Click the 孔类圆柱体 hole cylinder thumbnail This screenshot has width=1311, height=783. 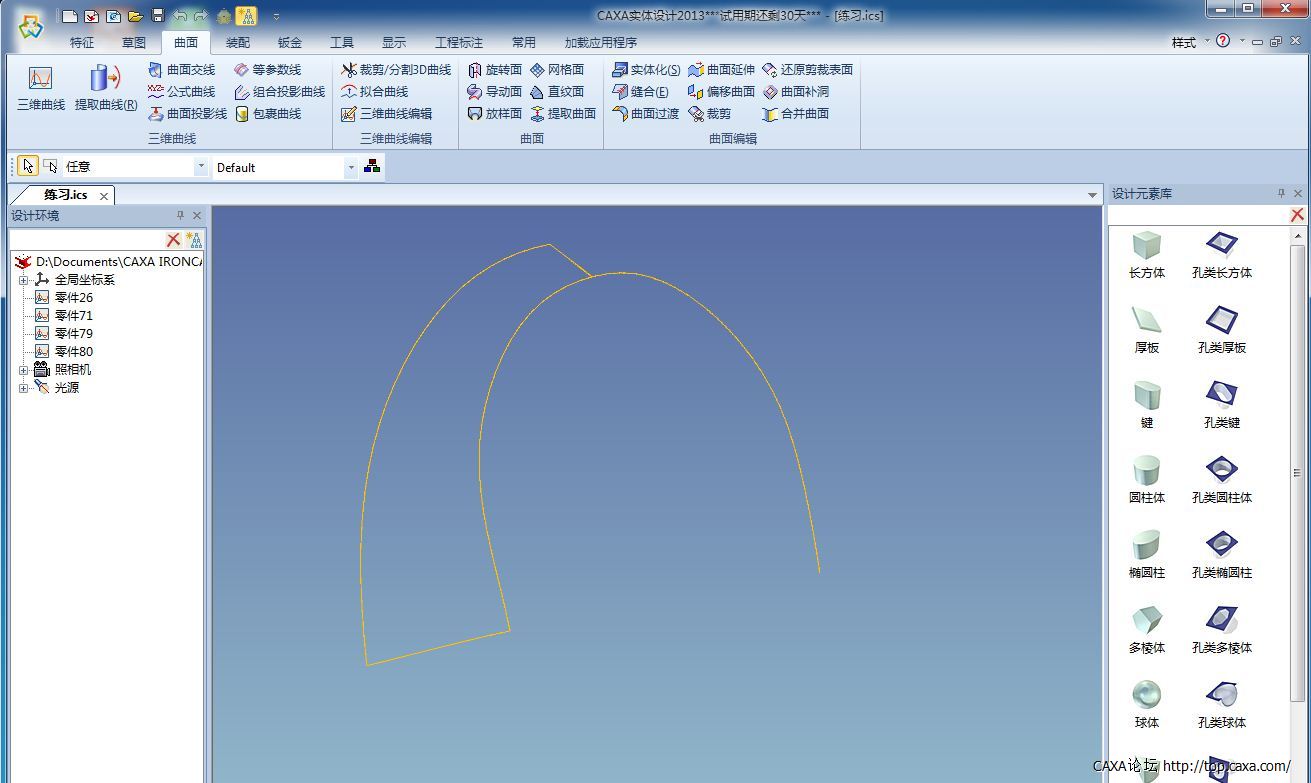(x=1222, y=469)
